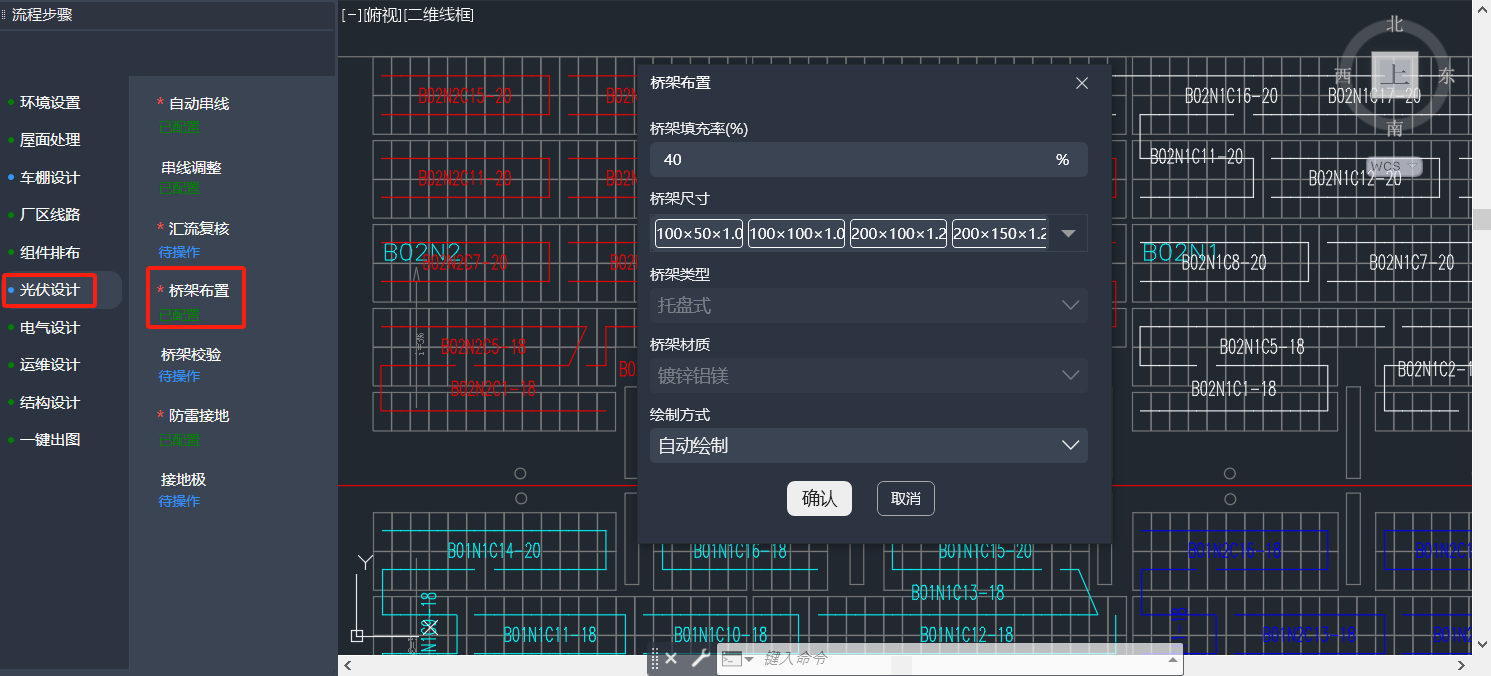The height and width of the screenshot is (676, 1491).
Task: Click the ViewCube 上 top face
Action: (1394, 74)
